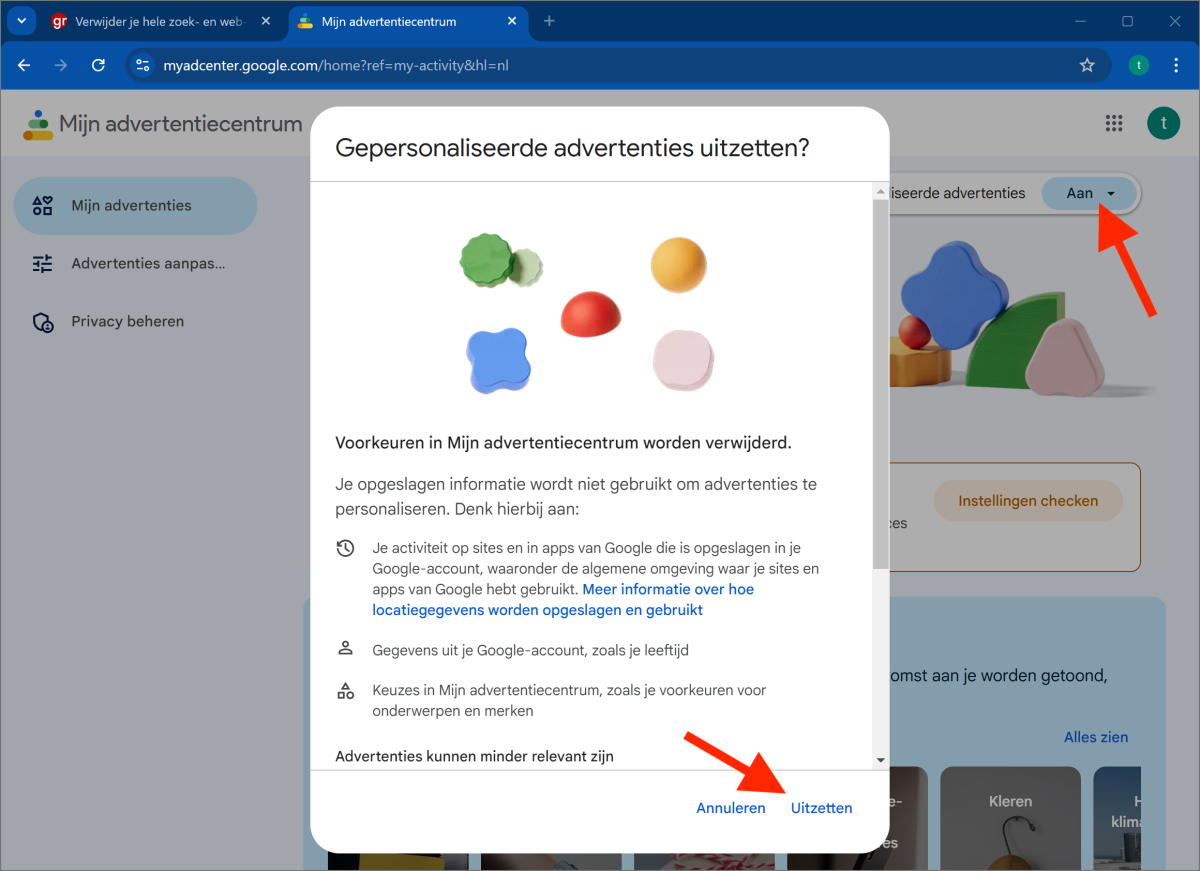The height and width of the screenshot is (871, 1200).
Task: Open Chrome three-dot menu
Action: tap(1173, 65)
